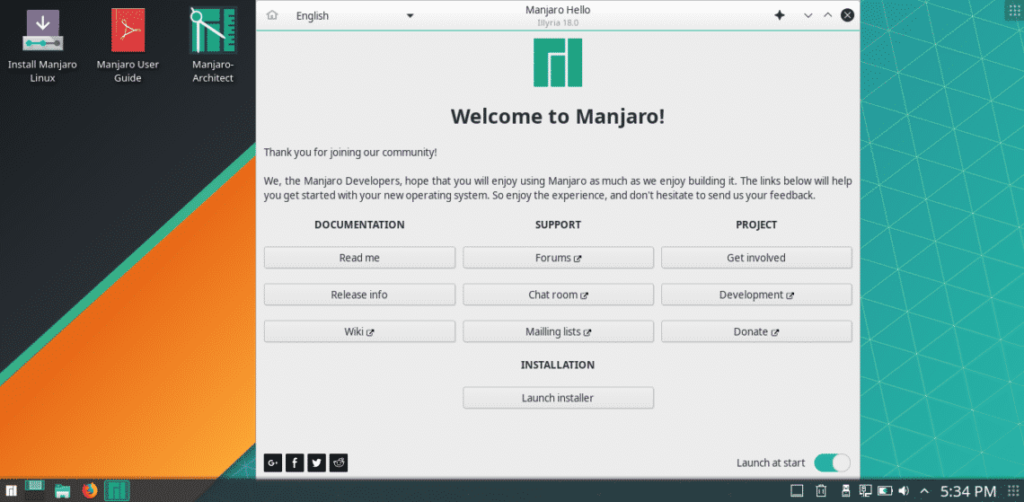
Task: Close the Manjaro Hello window
Action: 847,15
